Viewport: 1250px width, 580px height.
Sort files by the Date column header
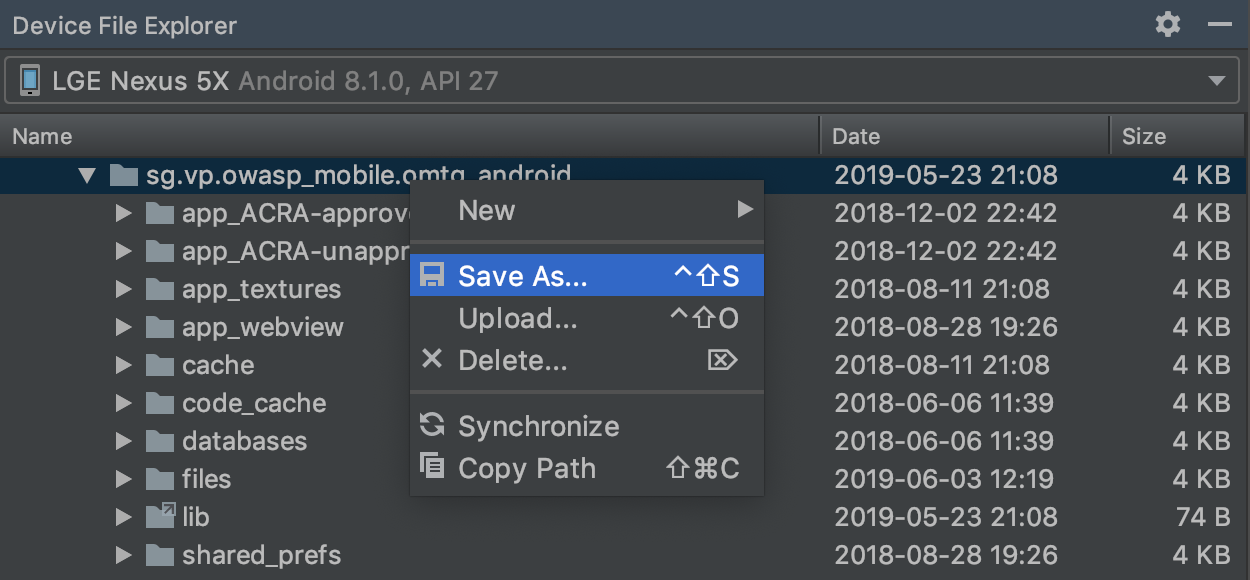pos(857,136)
